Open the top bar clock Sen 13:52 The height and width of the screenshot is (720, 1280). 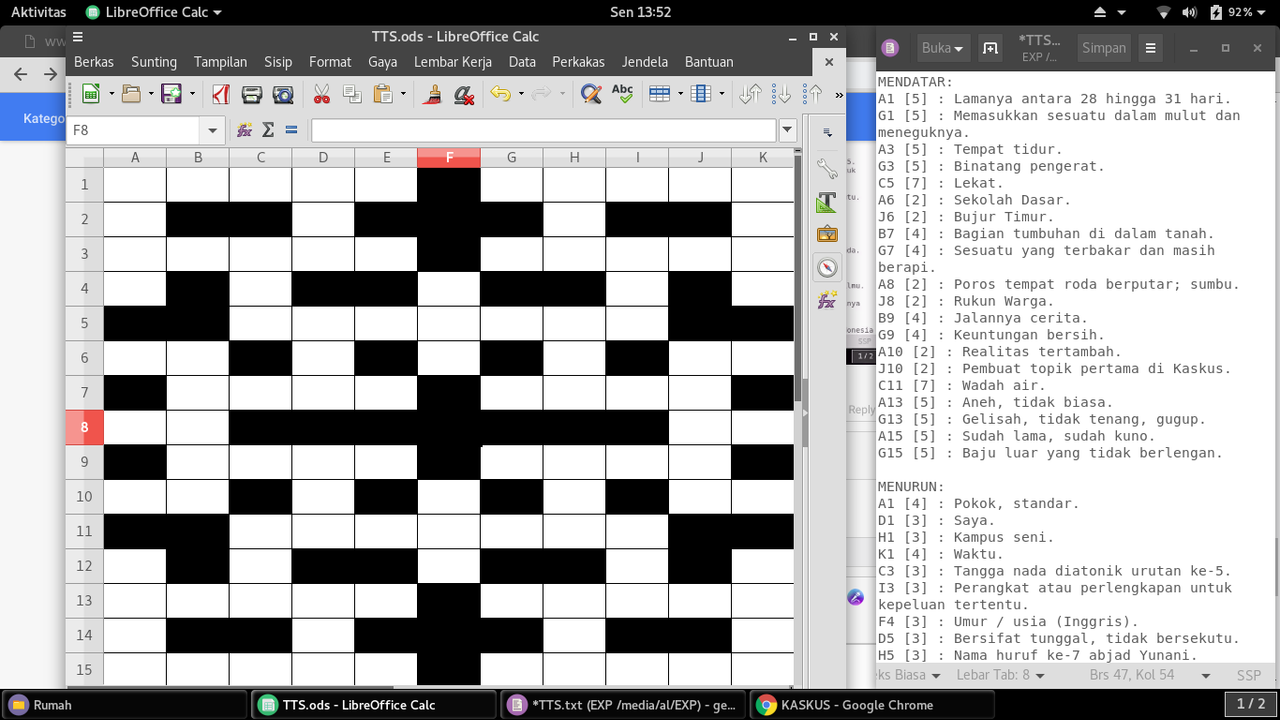coord(640,12)
